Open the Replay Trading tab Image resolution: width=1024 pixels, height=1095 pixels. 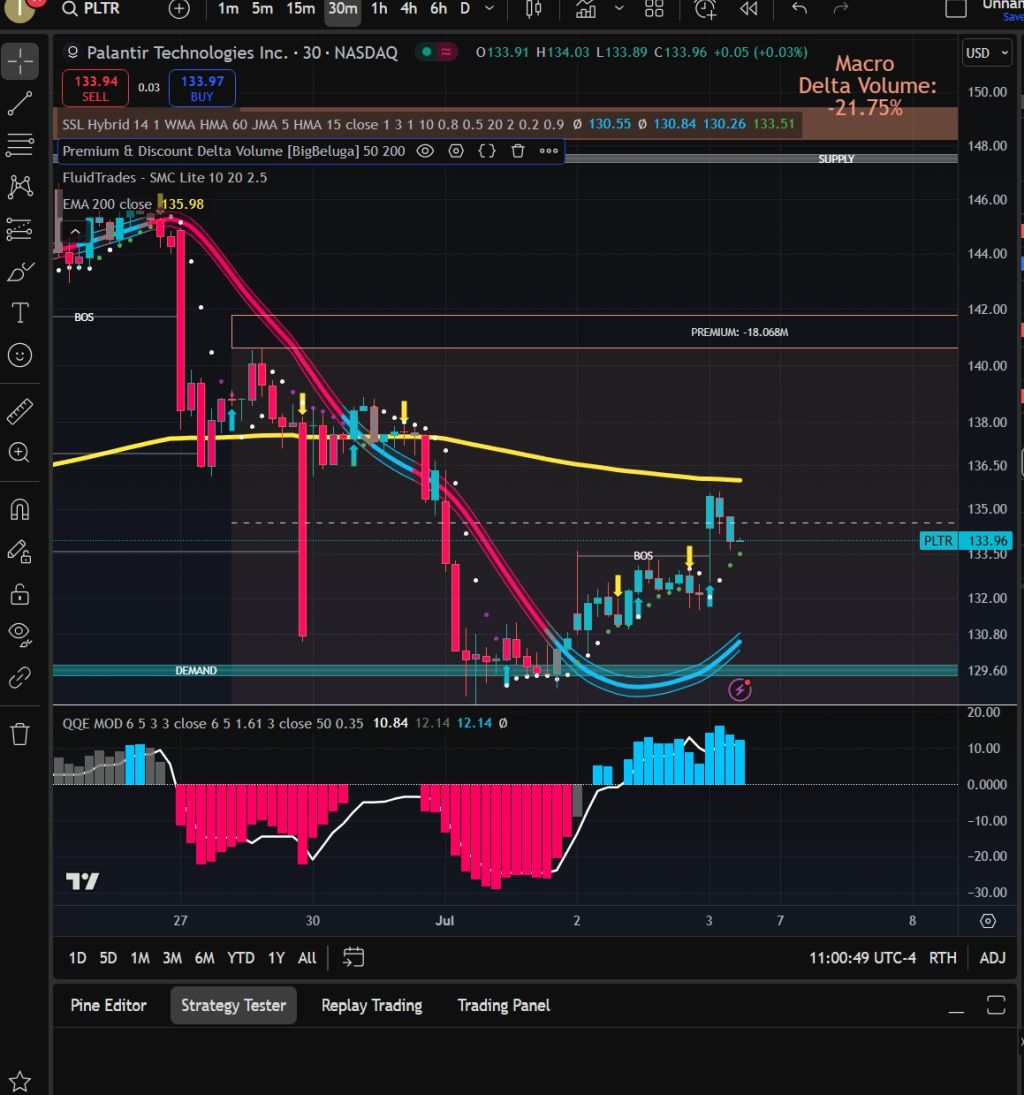[372, 1005]
